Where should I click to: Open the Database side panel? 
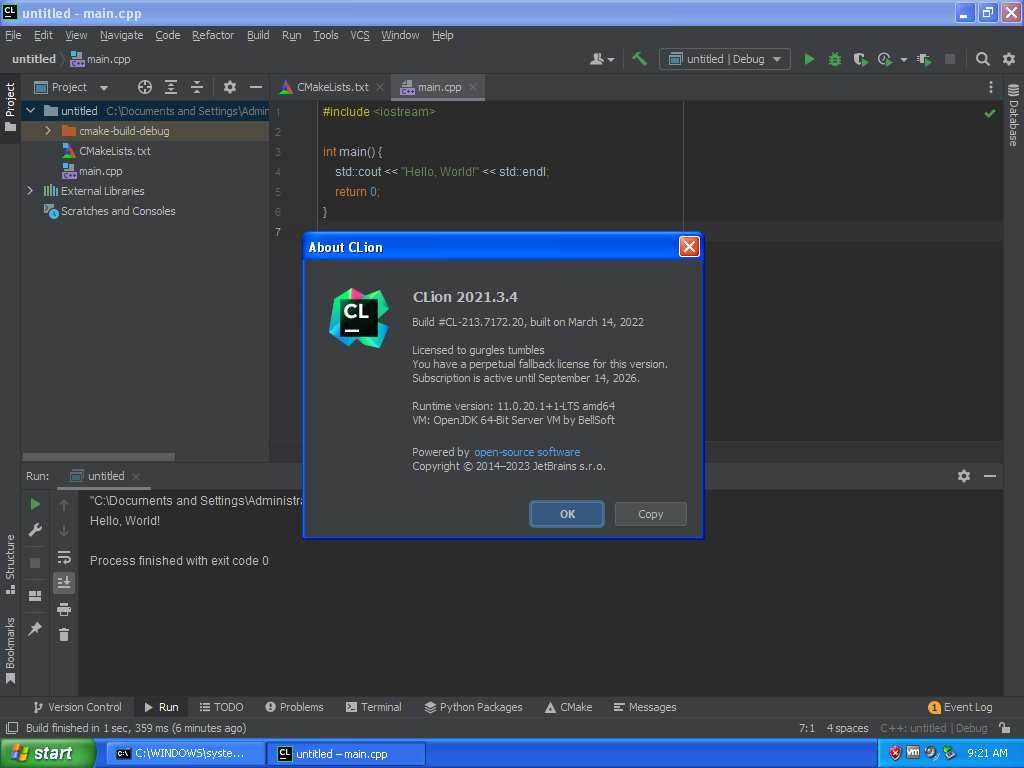tap(1013, 115)
